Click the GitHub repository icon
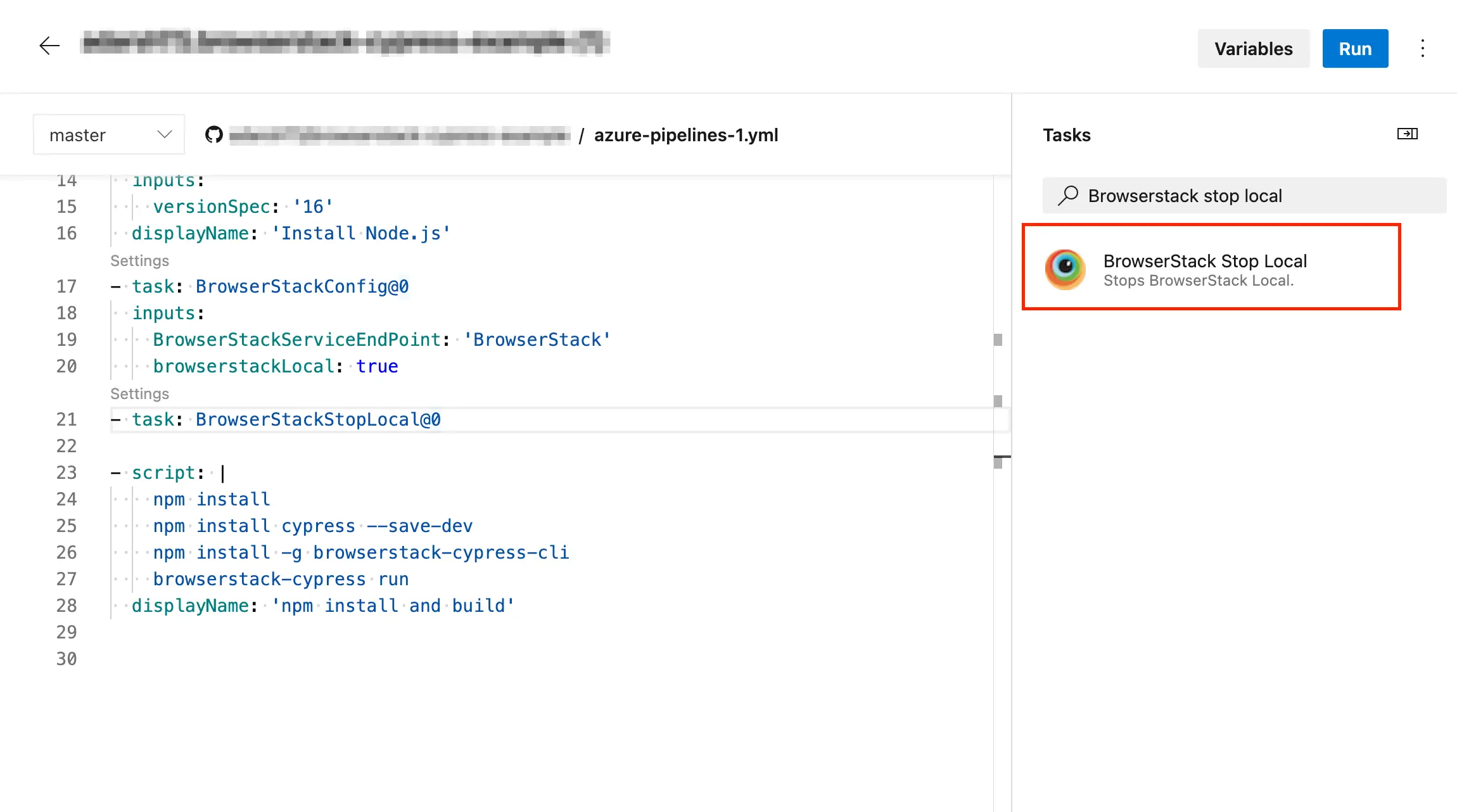Image resolution: width=1457 pixels, height=812 pixels. click(x=214, y=135)
